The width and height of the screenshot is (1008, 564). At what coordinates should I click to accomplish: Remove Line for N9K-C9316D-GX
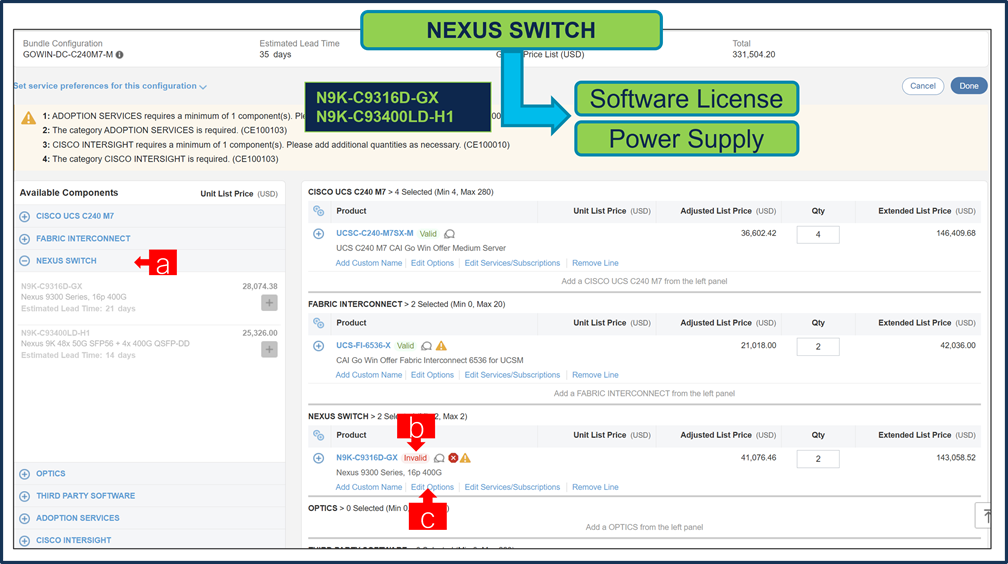(x=595, y=487)
